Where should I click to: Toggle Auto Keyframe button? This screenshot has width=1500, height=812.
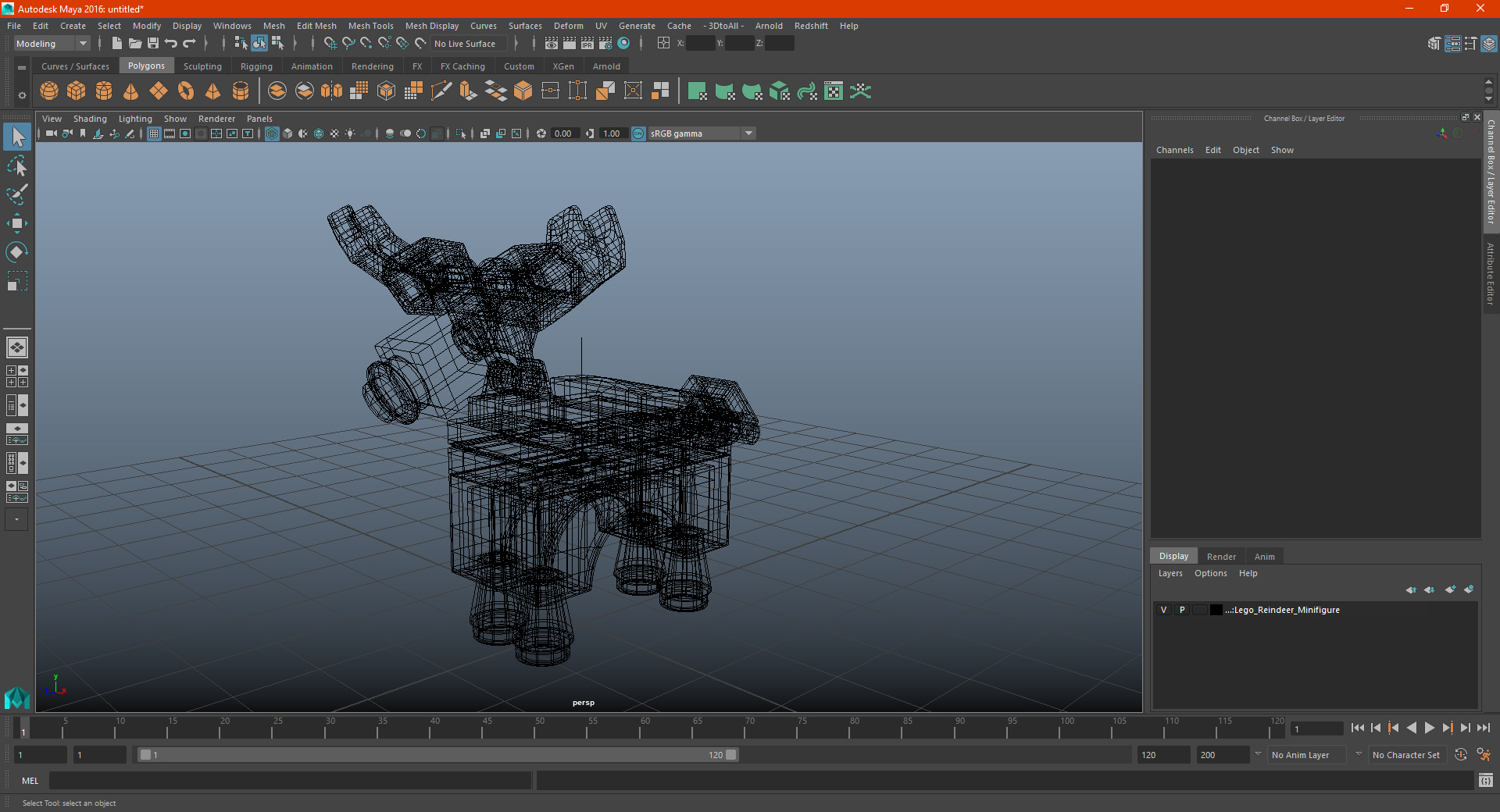pos(1461,755)
